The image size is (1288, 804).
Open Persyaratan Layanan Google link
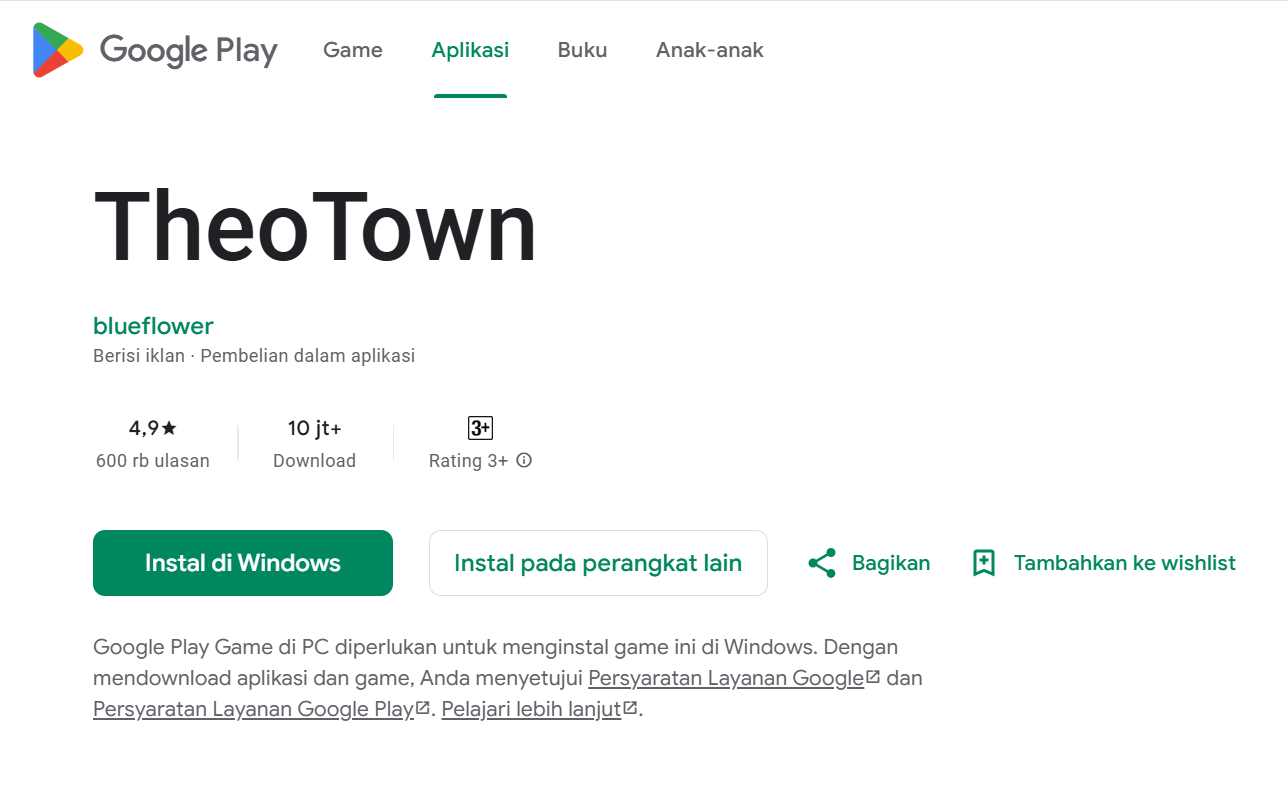click(727, 677)
